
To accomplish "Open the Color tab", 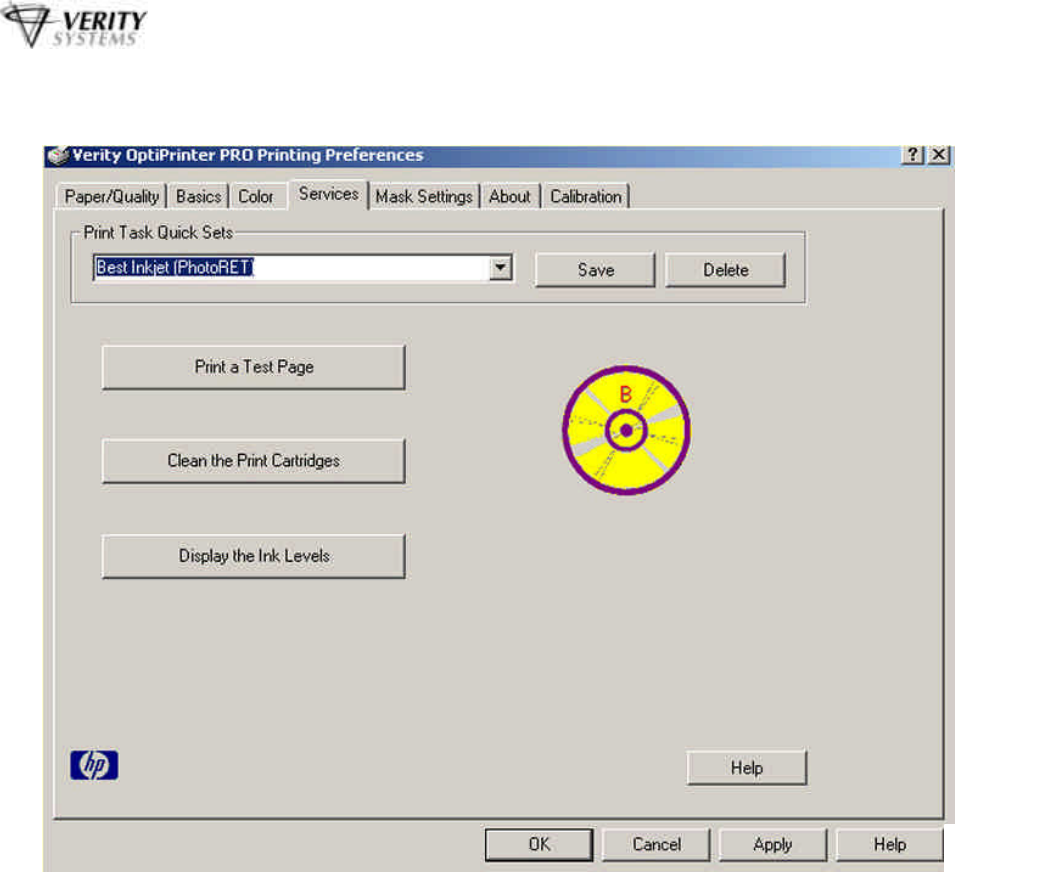I will coord(256,196).
